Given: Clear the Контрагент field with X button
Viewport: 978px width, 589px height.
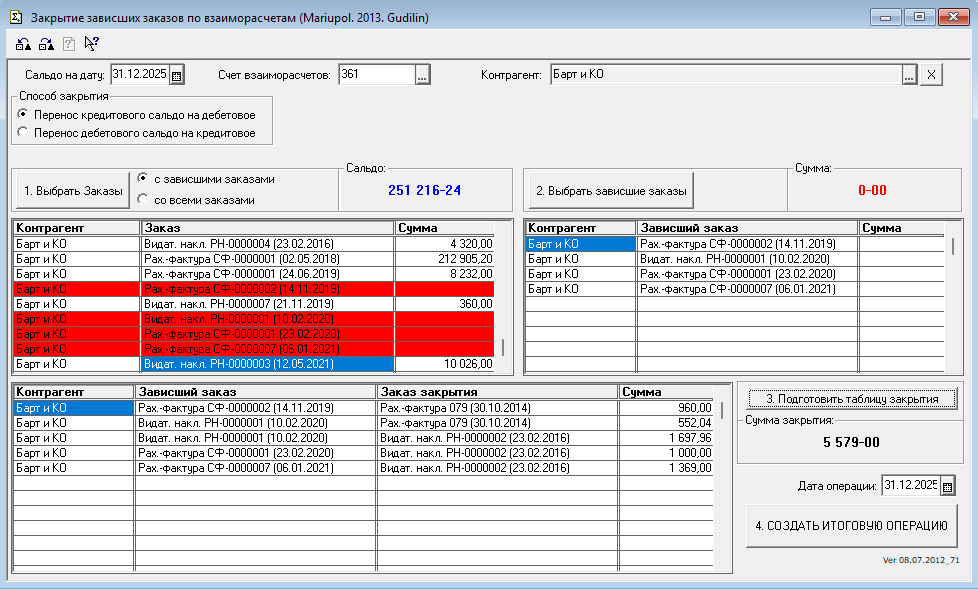Looking at the screenshot, I should point(930,75).
